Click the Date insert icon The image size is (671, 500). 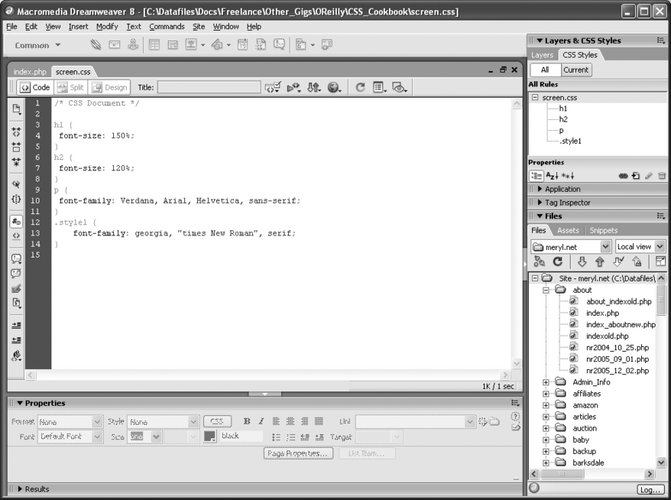(x=243, y=45)
